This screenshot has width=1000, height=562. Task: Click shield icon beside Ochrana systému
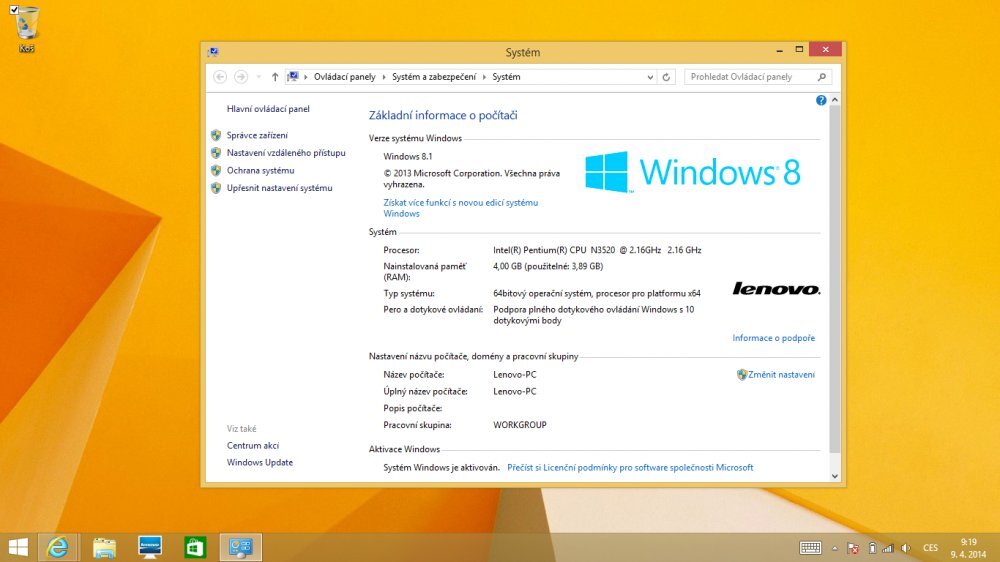click(x=216, y=170)
